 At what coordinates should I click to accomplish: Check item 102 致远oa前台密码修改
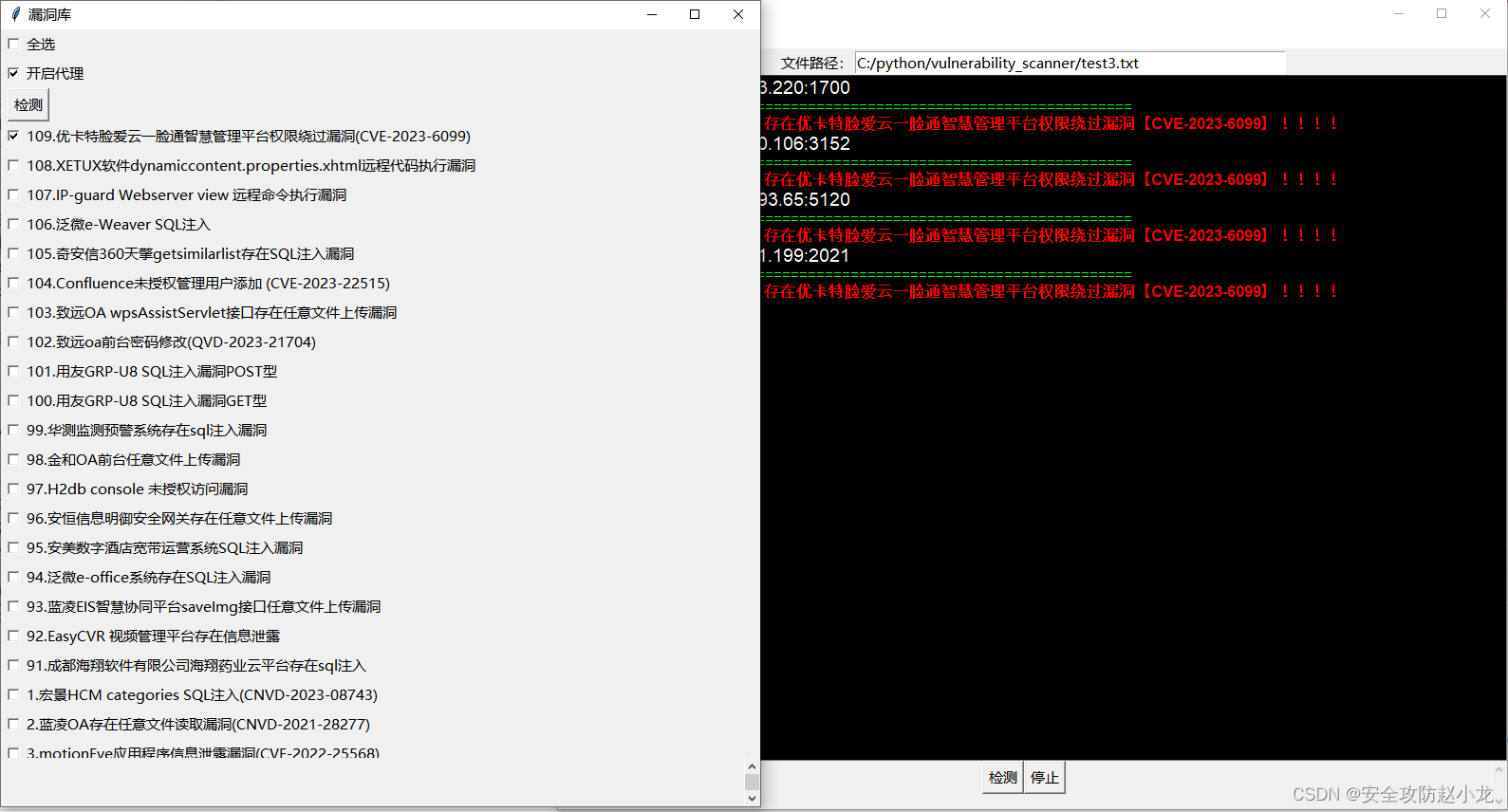pyautogui.click(x=13, y=341)
